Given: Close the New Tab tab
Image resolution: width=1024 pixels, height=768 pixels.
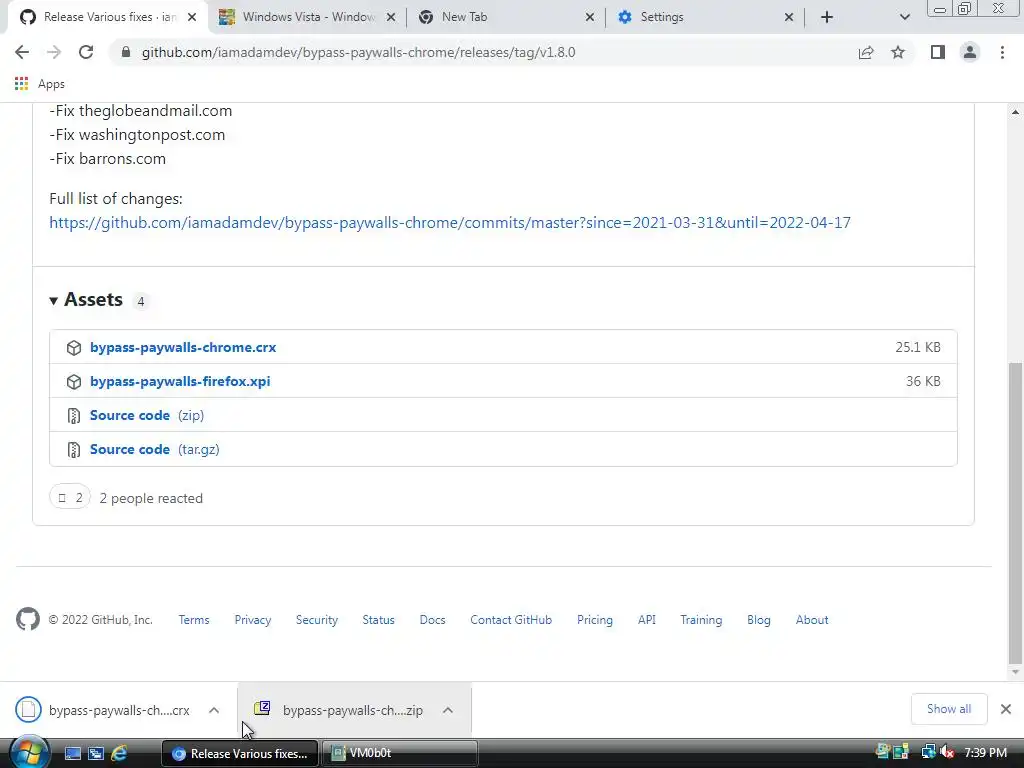Looking at the screenshot, I should point(590,17).
